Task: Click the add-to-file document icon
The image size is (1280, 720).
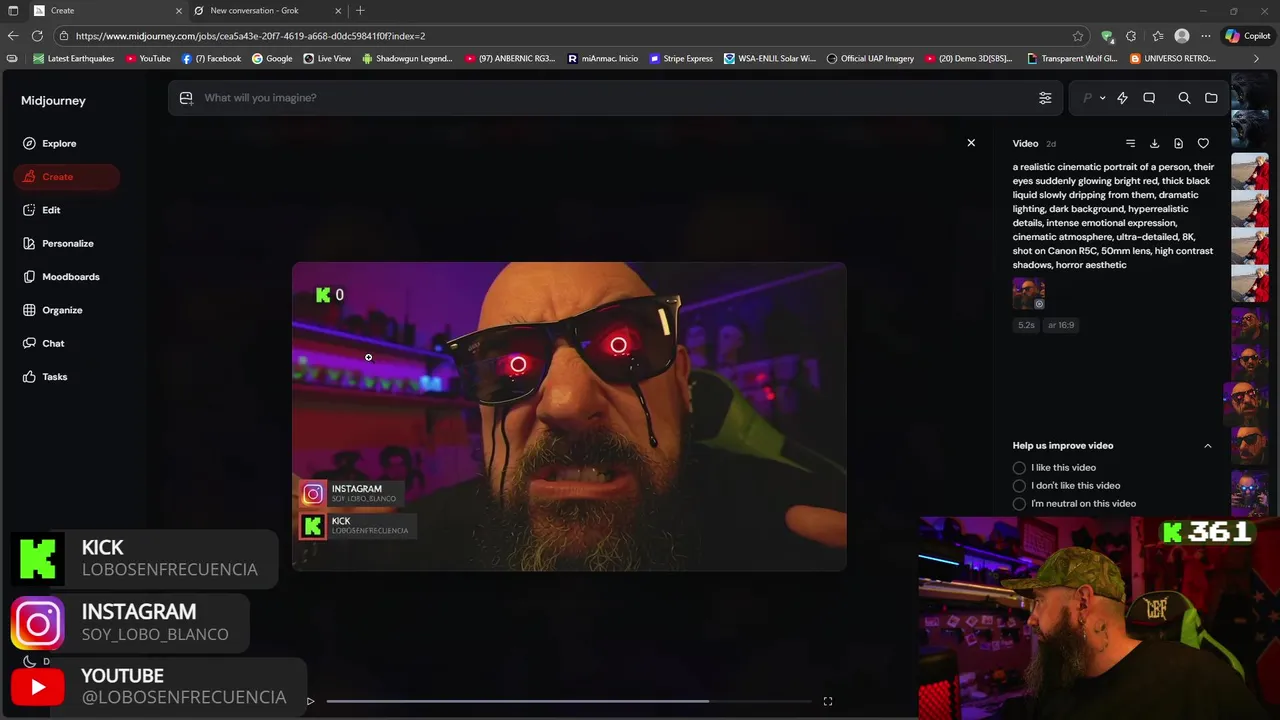Action: coord(1178,144)
